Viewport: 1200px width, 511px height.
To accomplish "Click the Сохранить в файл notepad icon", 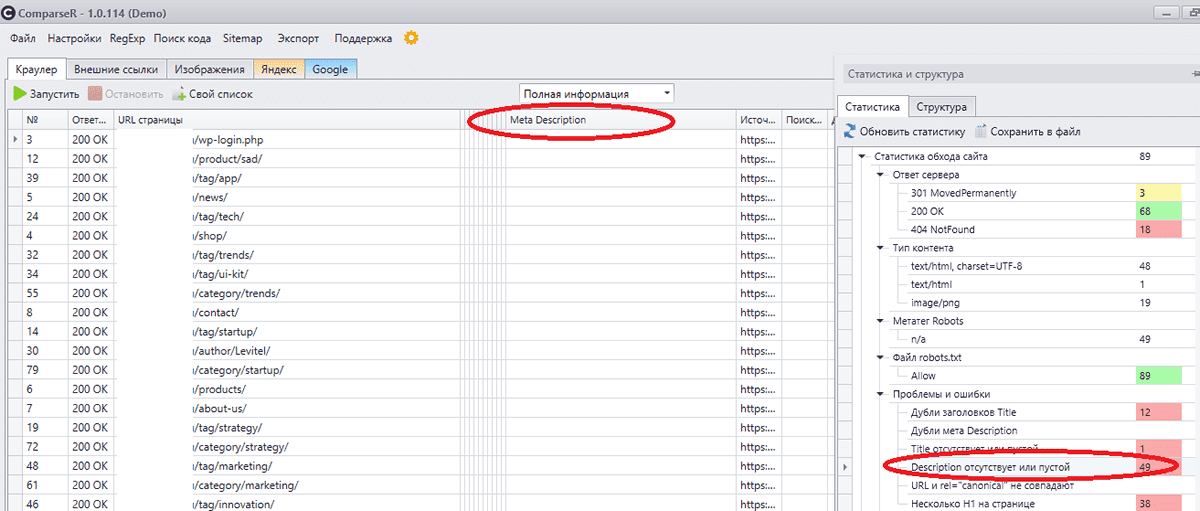I will (981, 131).
